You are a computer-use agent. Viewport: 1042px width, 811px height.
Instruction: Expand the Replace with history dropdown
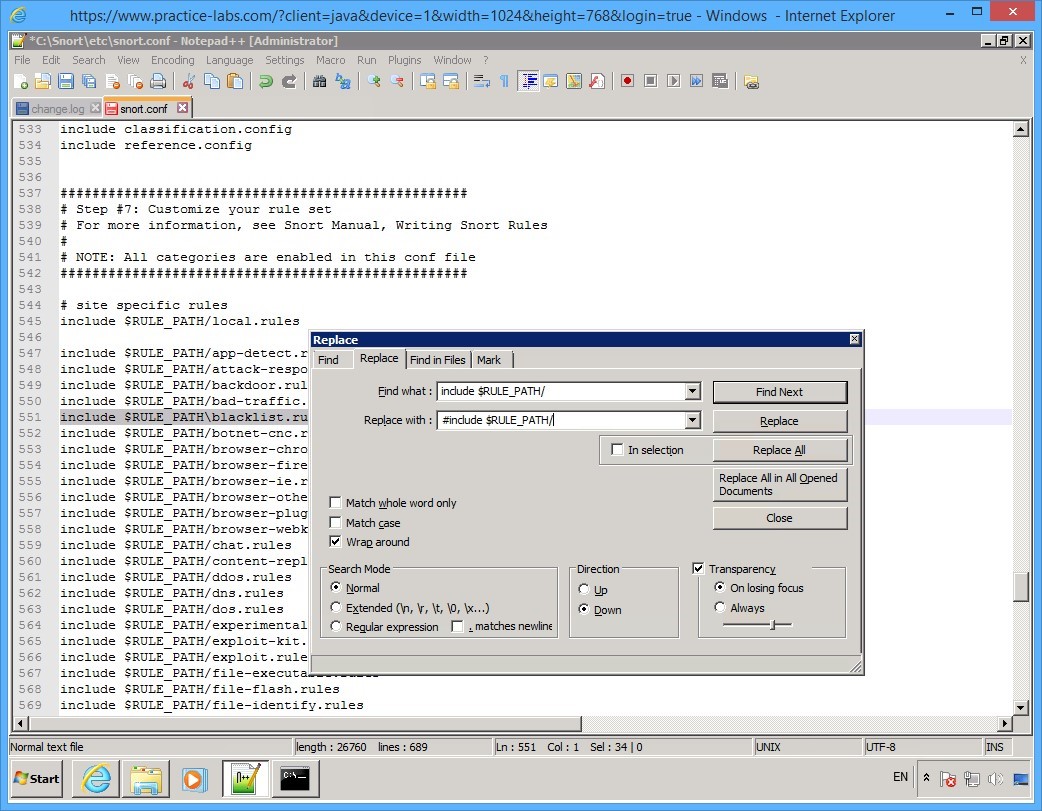point(693,420)
